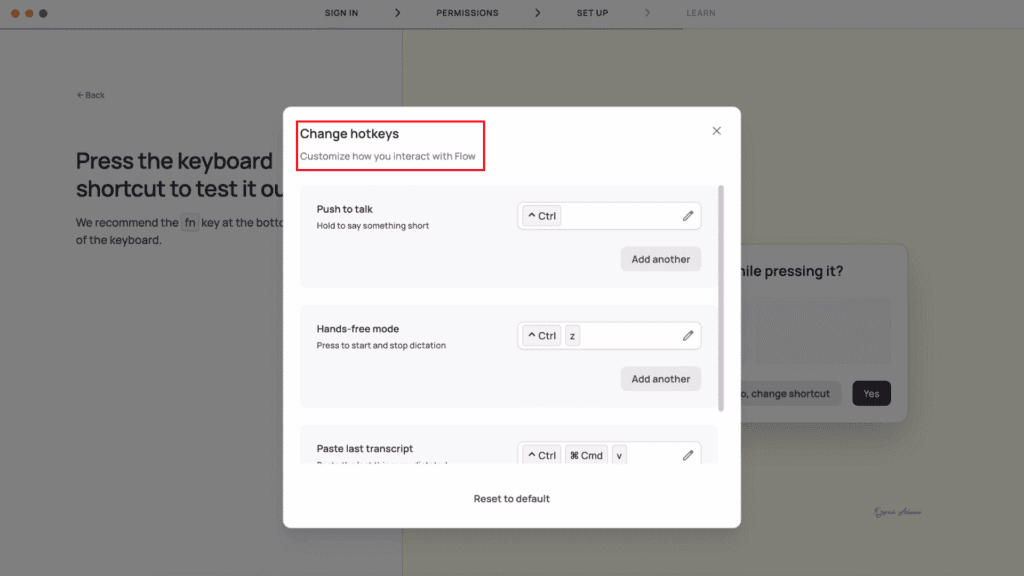The image size is (1024, 576).
Task: Go to the Learn step
Action: click(x=701, y=13)
